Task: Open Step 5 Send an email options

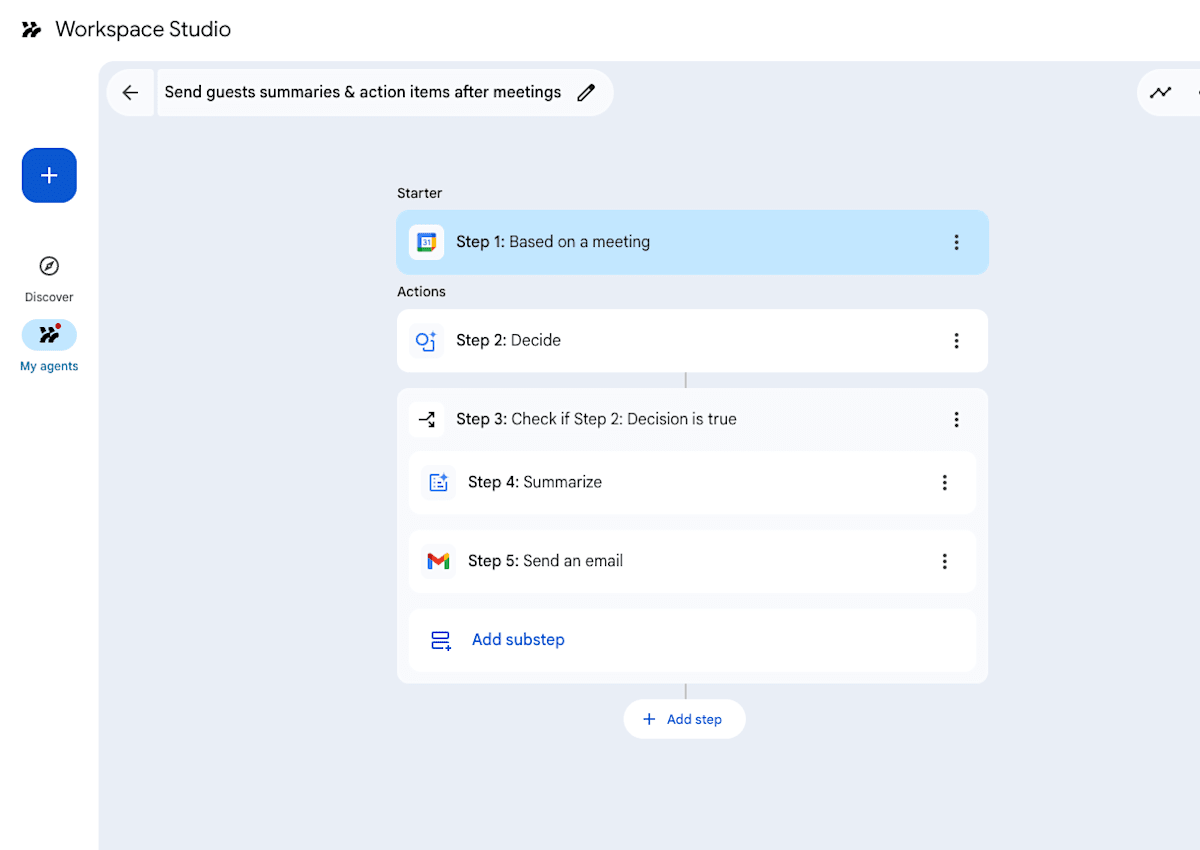Action: (944, 562)
